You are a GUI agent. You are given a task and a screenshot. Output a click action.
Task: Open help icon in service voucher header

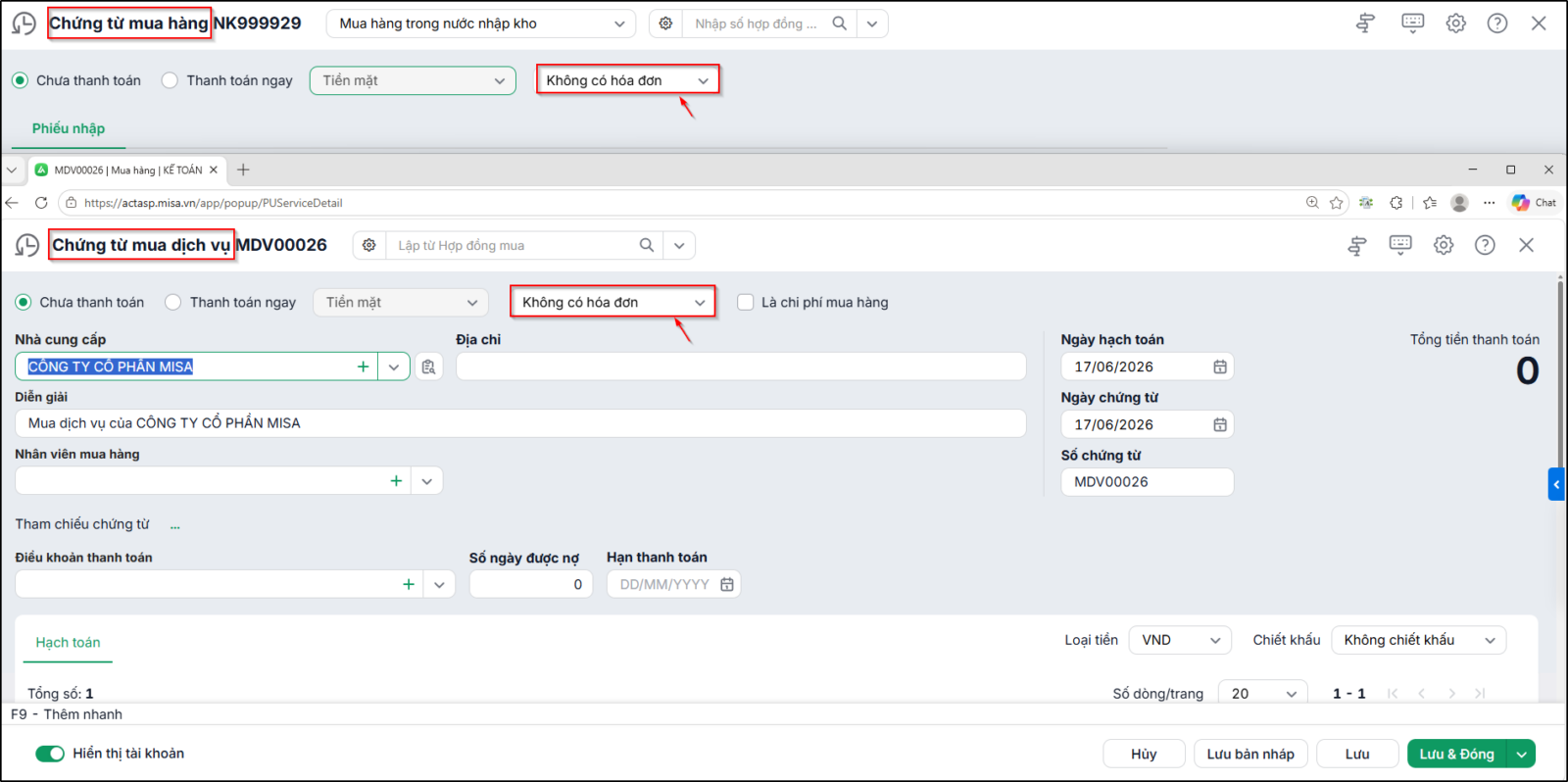point(1485,245)
